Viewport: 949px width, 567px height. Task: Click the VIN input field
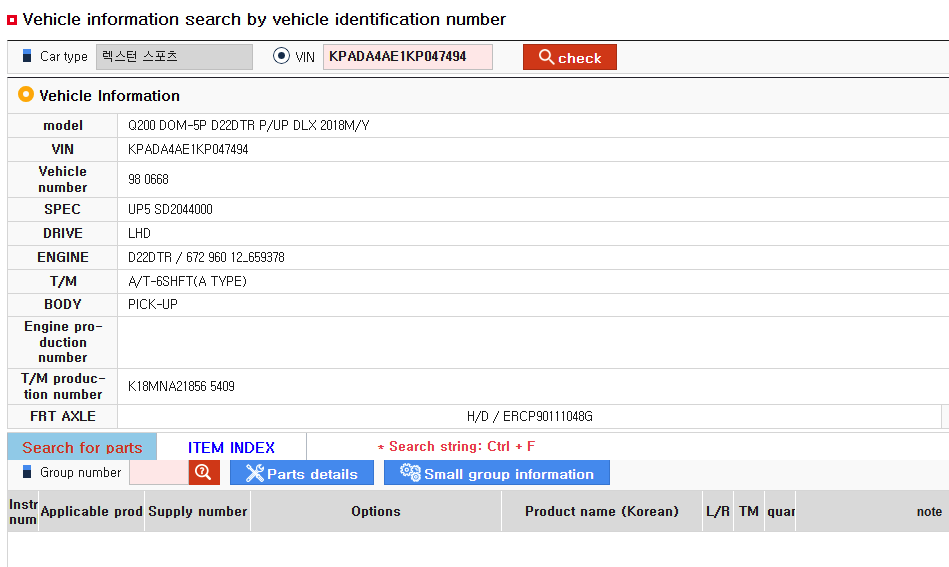(407, 57)
